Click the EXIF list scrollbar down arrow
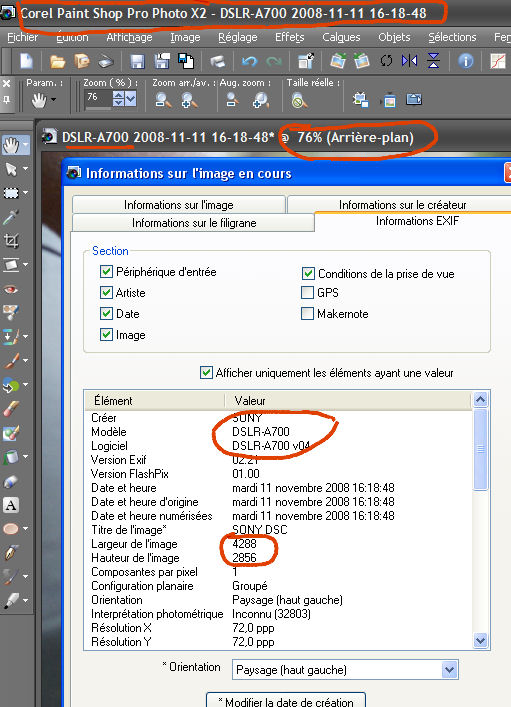The image size is (511, 707). click(480, 640)
